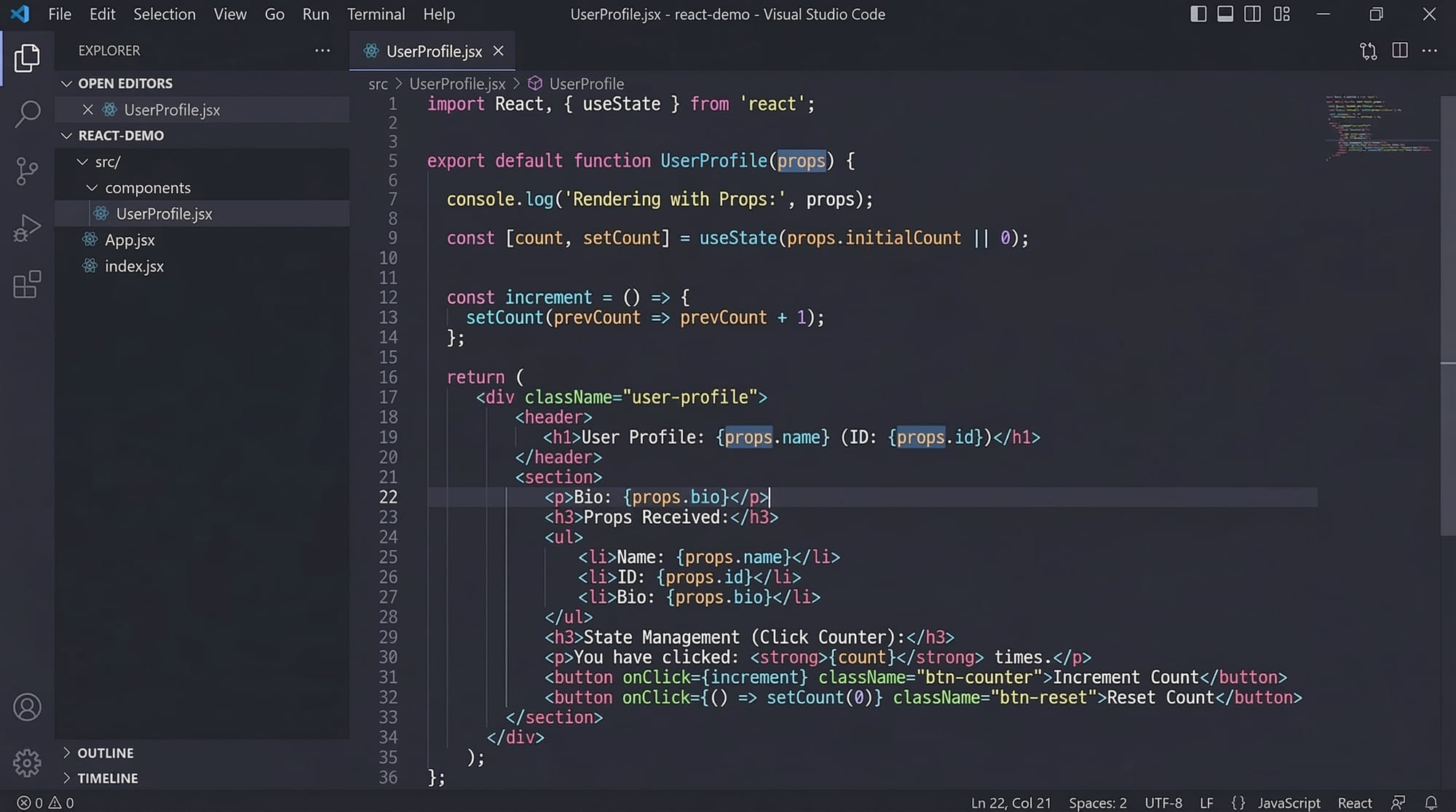1456x812 pixels.
Task: Toggle the bottom Panel layout button
Action: (1225, 14)
